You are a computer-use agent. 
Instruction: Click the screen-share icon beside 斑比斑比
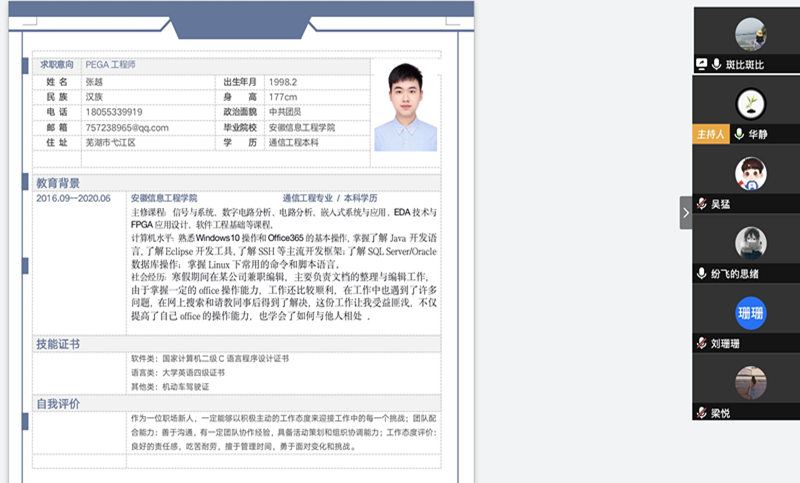(x=702, y=64)
